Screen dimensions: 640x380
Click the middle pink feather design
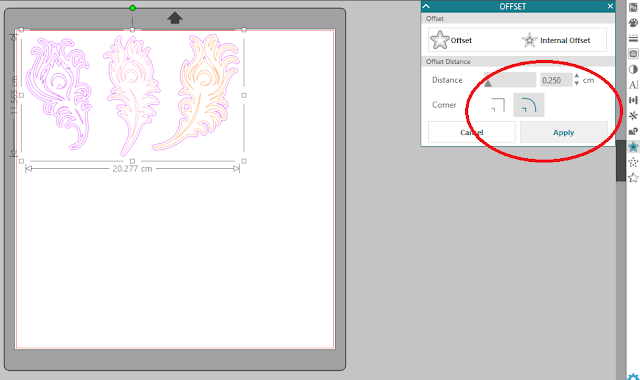[x=131, y=95]
